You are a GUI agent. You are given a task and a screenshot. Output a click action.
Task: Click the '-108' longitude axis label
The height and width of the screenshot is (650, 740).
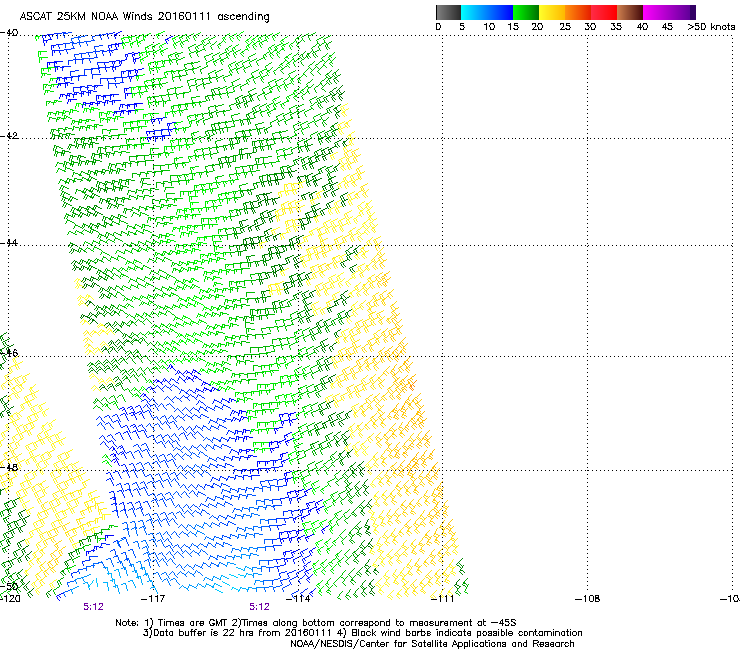pyautogui.click(x=588, y=599)
